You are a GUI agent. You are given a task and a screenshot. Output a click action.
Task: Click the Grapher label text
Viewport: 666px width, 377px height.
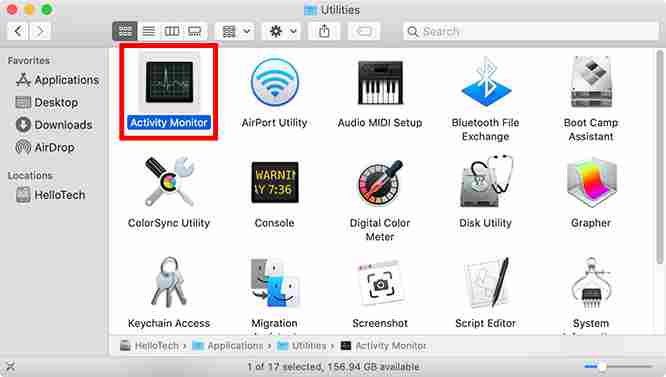[591, 223]
